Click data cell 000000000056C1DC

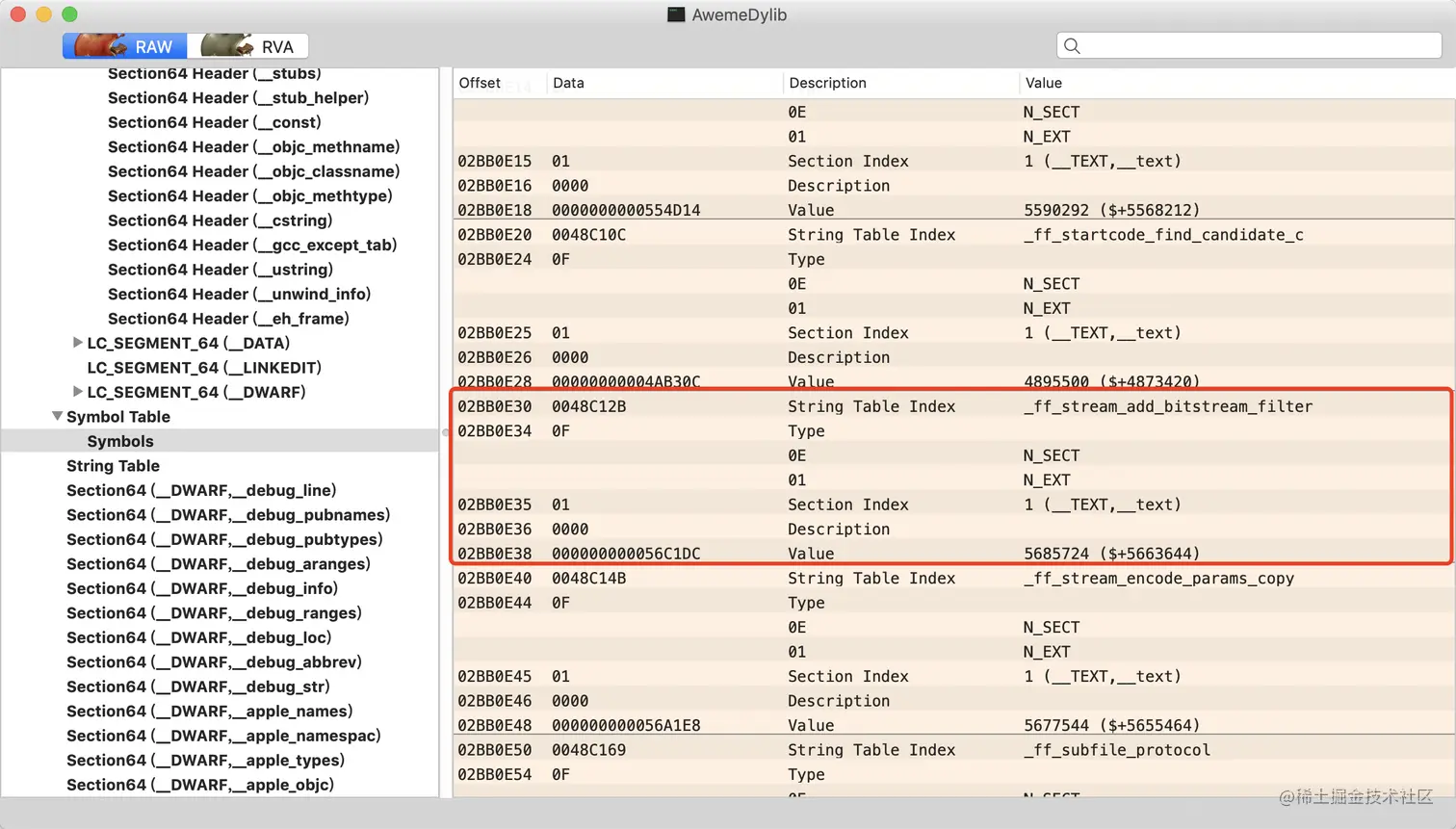tap(626, 554)
